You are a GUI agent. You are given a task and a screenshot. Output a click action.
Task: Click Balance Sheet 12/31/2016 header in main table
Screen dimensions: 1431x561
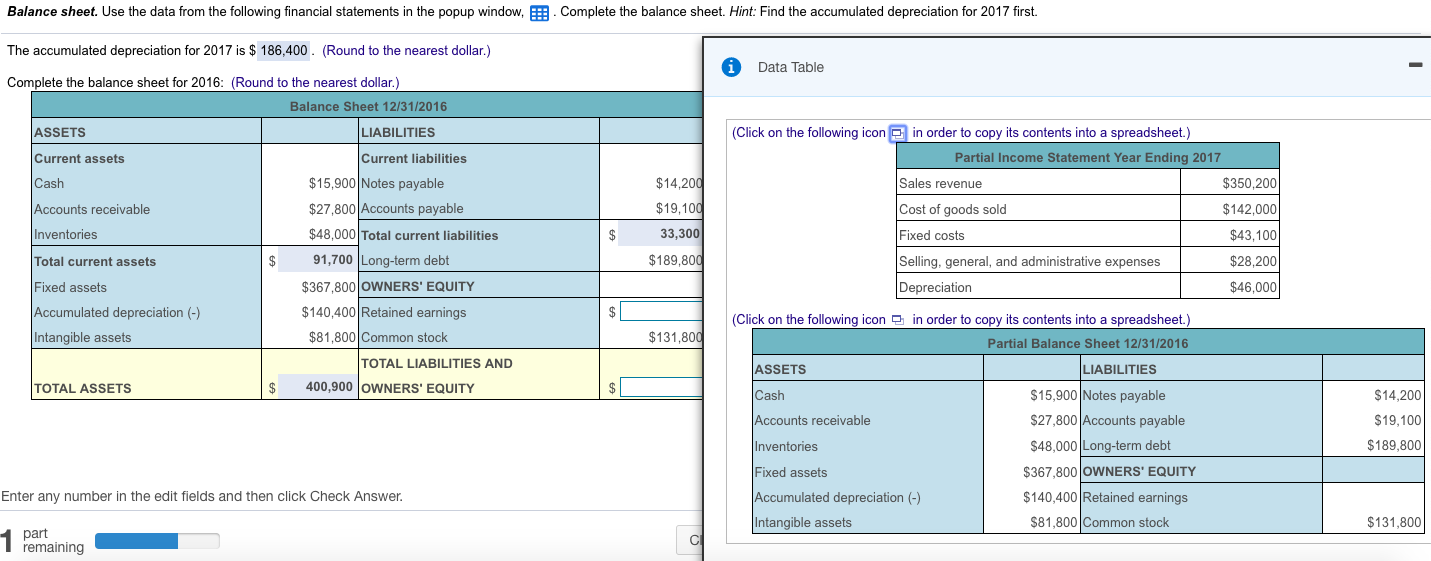pyautogui.click(x=368, y=106)
